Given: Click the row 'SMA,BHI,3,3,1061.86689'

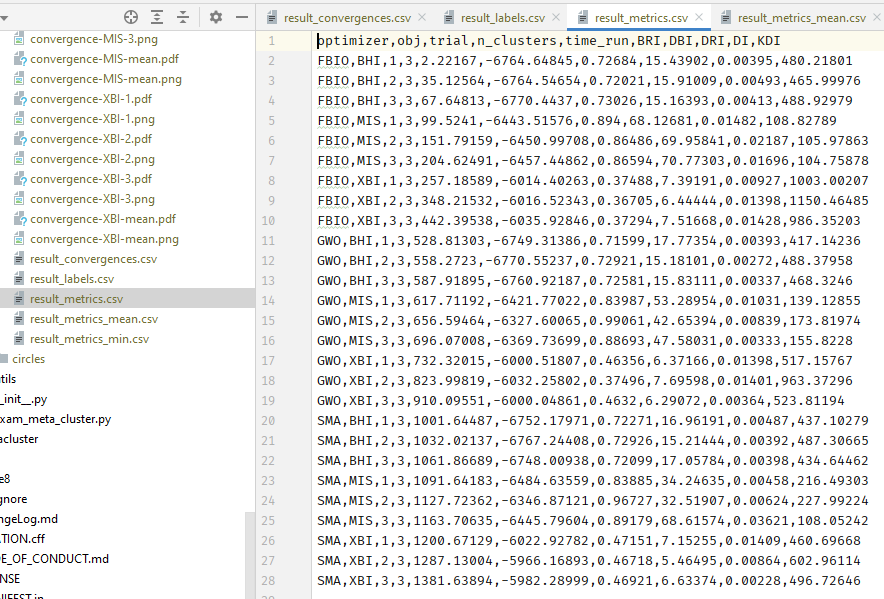Looking at the screenshot, I should (593, 461).
